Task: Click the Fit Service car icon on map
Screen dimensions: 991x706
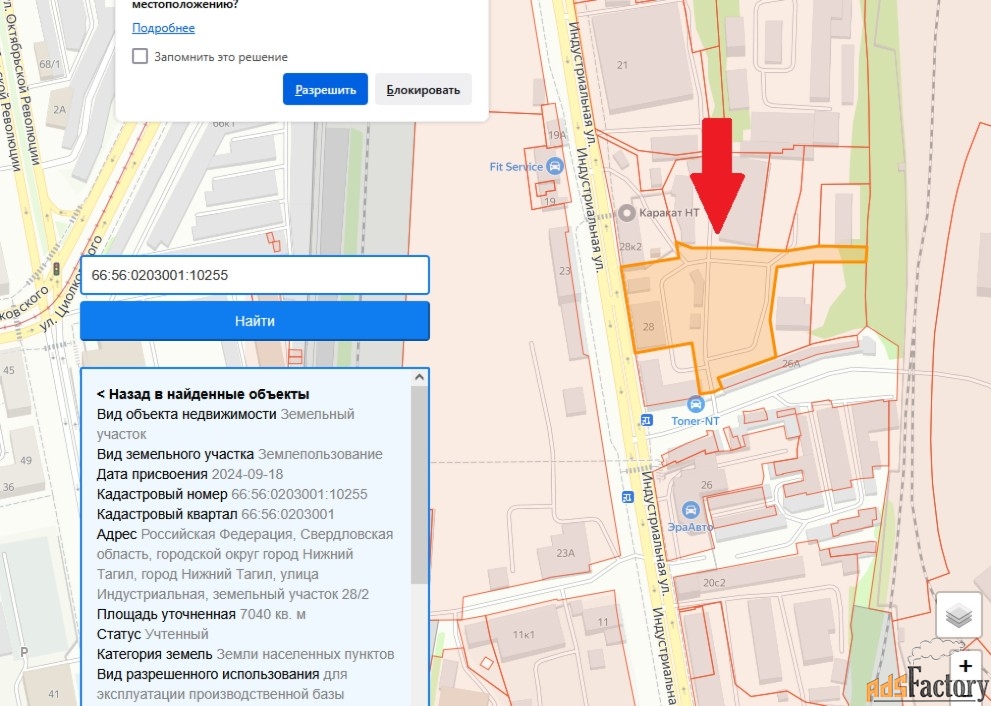Action: [x=554, y=166]
